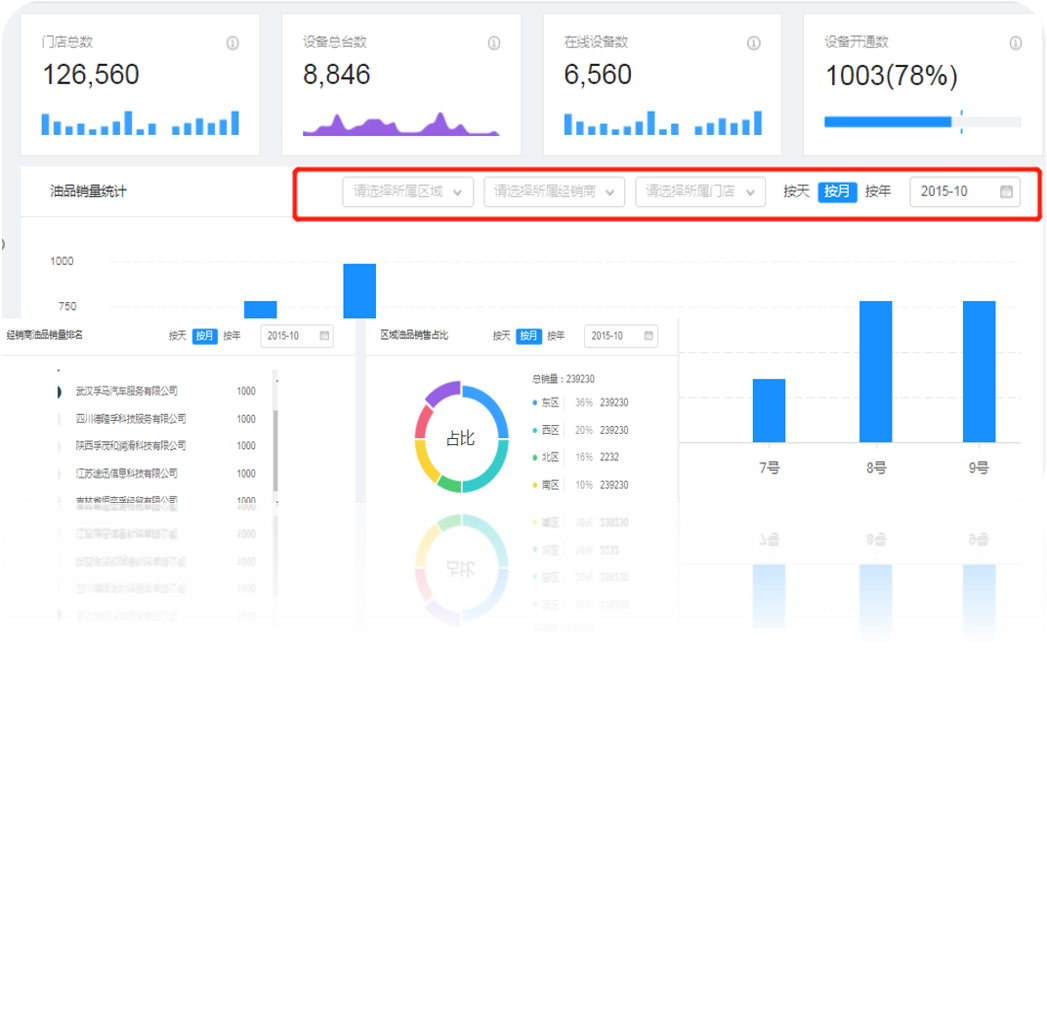The image size is (1047, 1009).
Task: Click info icon on 门店总数 card
Action: point(232,43)
